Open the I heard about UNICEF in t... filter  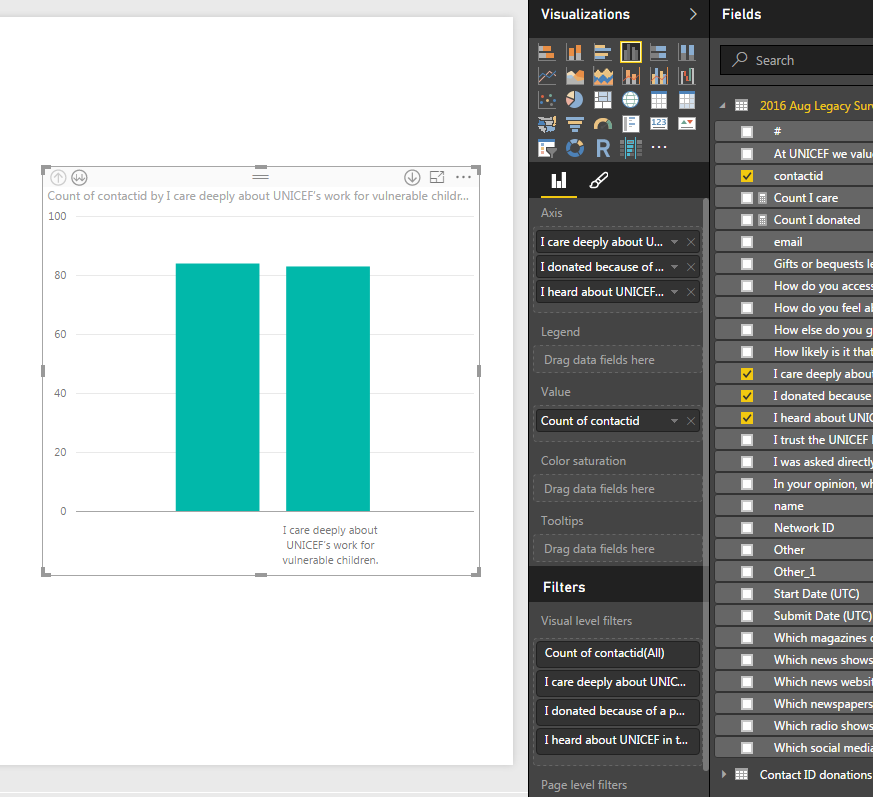pos(617,740)
